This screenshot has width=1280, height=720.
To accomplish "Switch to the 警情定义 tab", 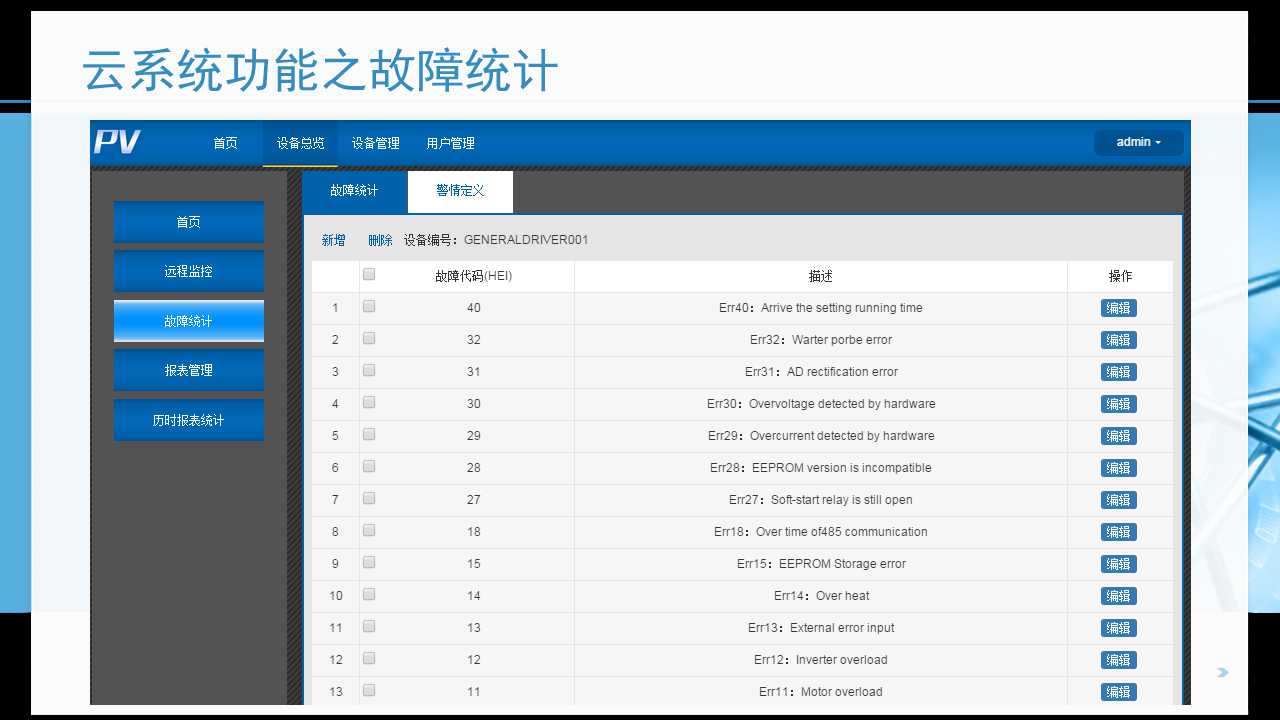I will point(460,191).
